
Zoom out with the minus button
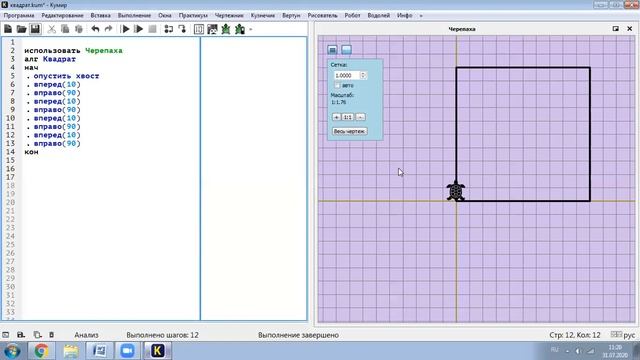[360, 117]
